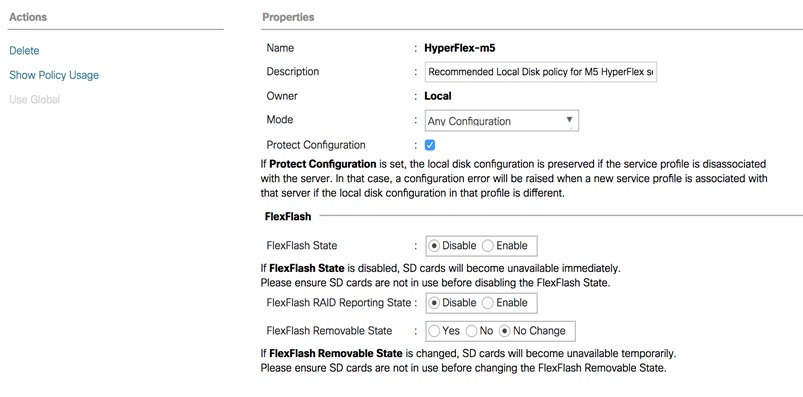Click the FlexFlash Removable State label
The image size is (803, 397).
329,331
